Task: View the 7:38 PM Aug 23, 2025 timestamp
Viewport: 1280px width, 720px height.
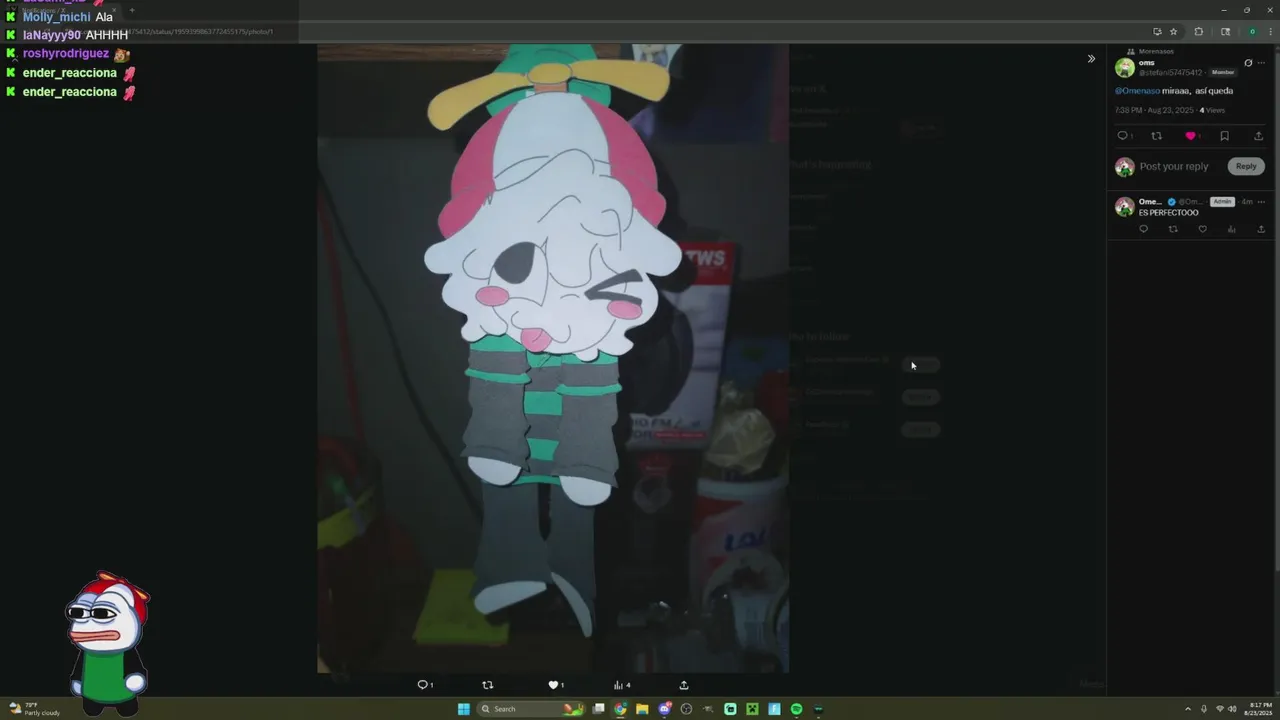Action: (1155, 110)
